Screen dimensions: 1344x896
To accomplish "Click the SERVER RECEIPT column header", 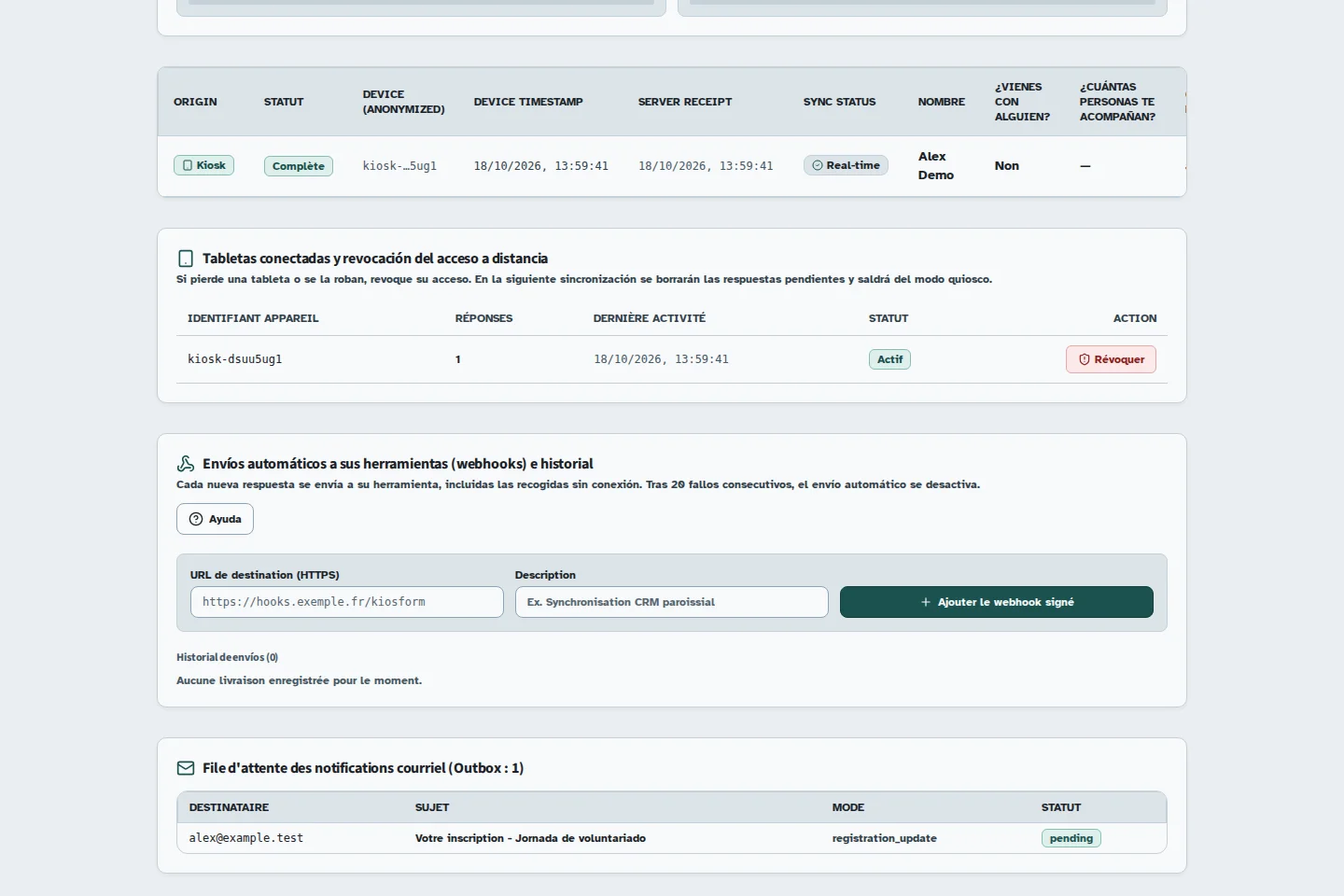I will click(x=685, y=102).
